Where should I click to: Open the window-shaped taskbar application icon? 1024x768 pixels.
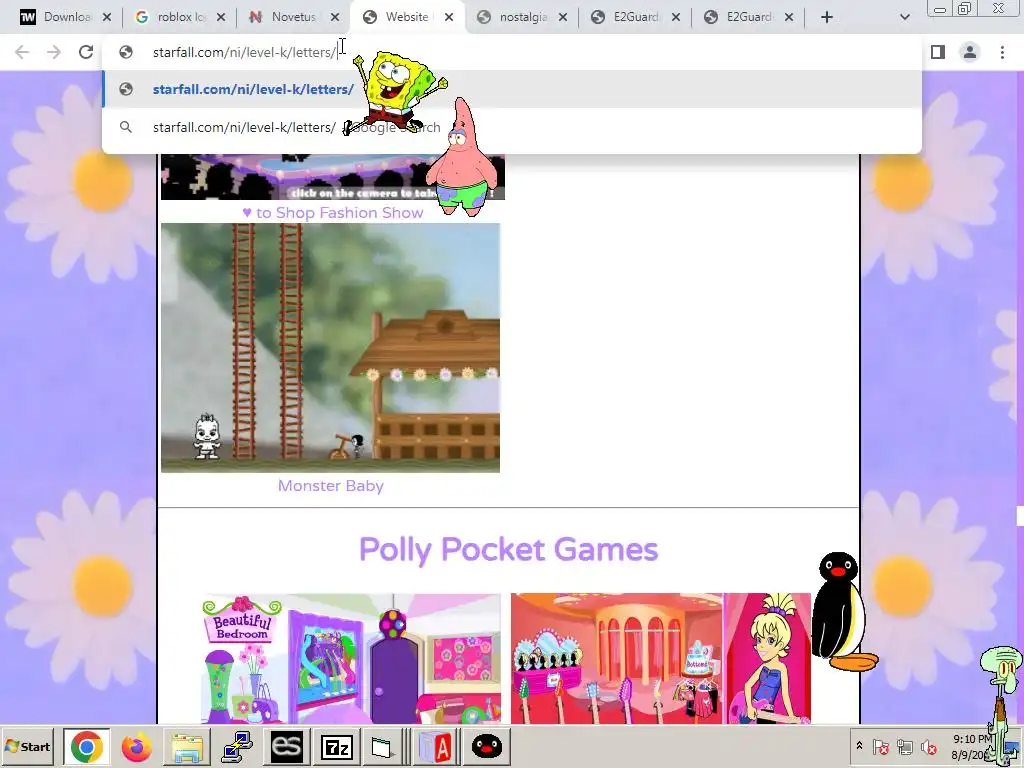click(383, 746)
